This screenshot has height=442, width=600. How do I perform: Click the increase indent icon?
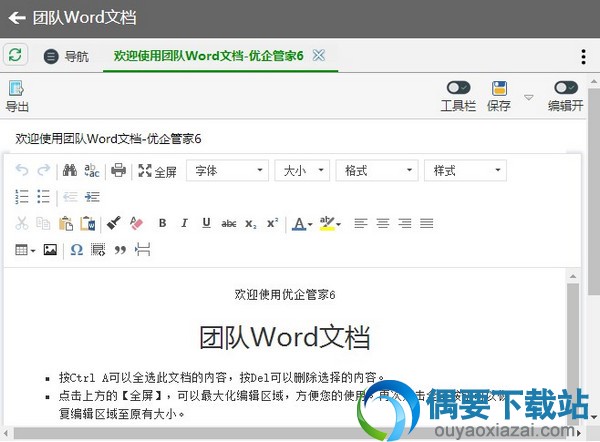(x=92, y=197)
